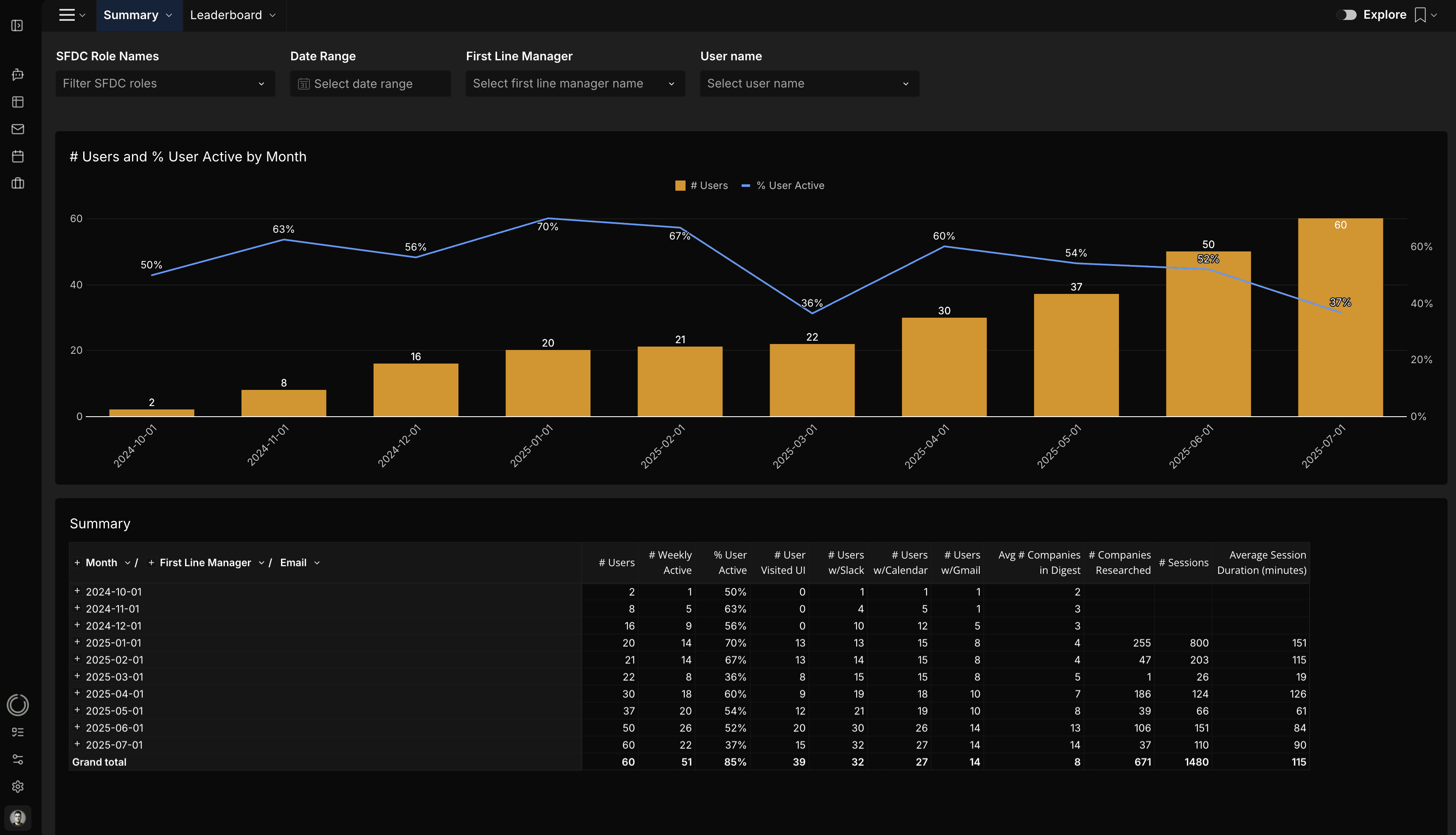The image size is (1456, 835).
Task: Open the hamburger menu
Action: point(67,15)
